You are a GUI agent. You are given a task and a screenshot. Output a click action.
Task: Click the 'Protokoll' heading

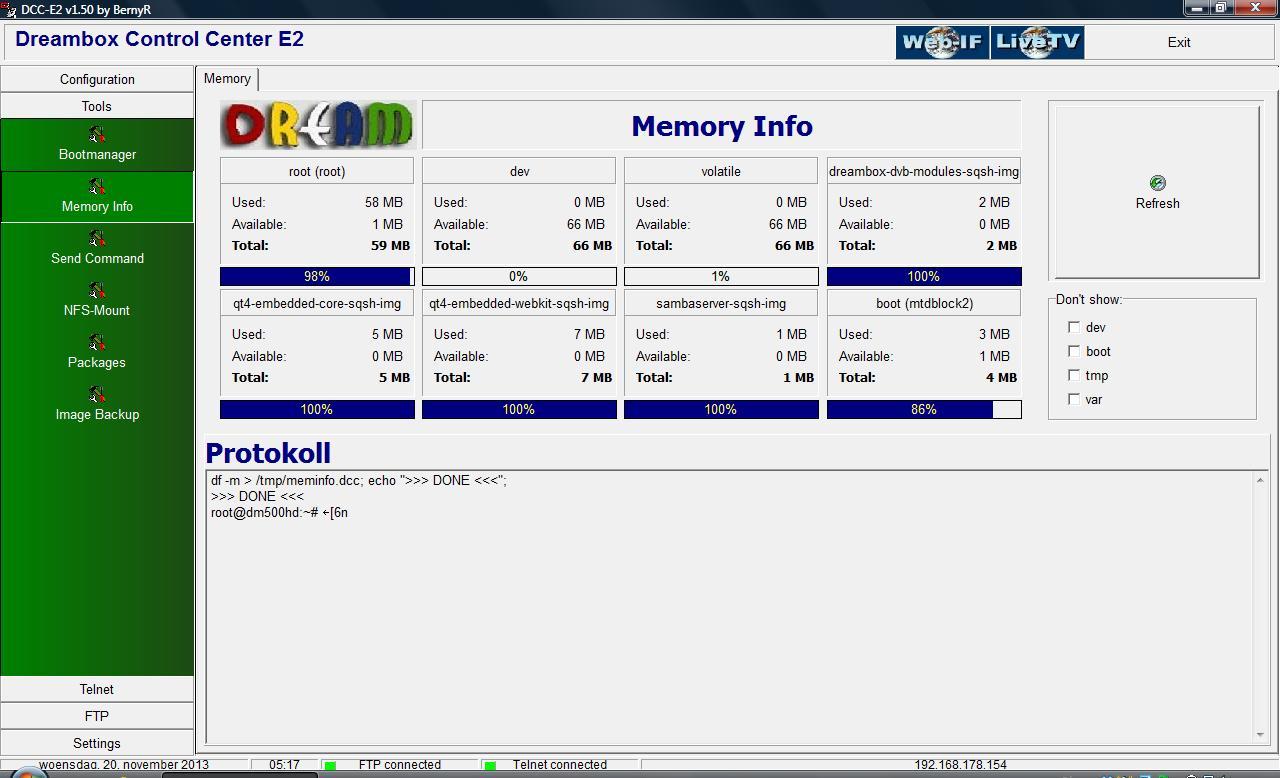pos(268,453)
